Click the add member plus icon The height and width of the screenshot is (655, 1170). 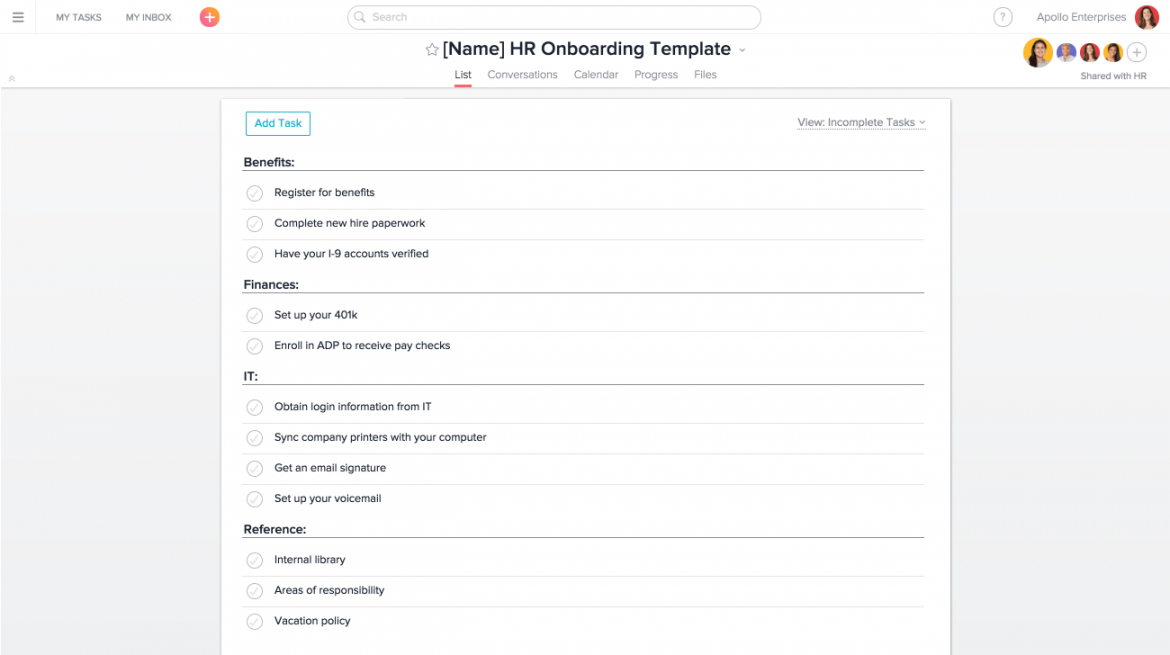pos(1137,53)
